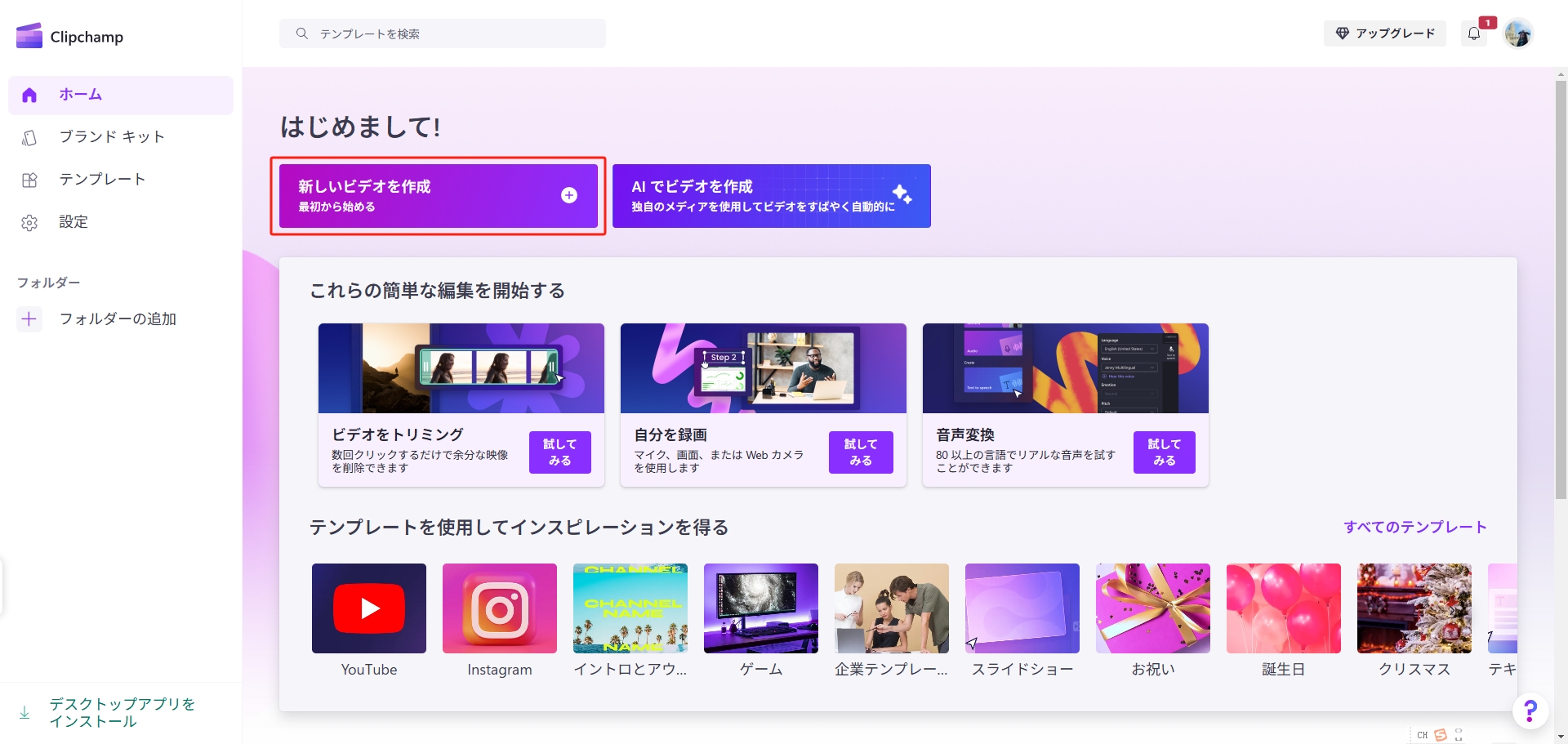Click the Clipchamp logo

(29, 34)
